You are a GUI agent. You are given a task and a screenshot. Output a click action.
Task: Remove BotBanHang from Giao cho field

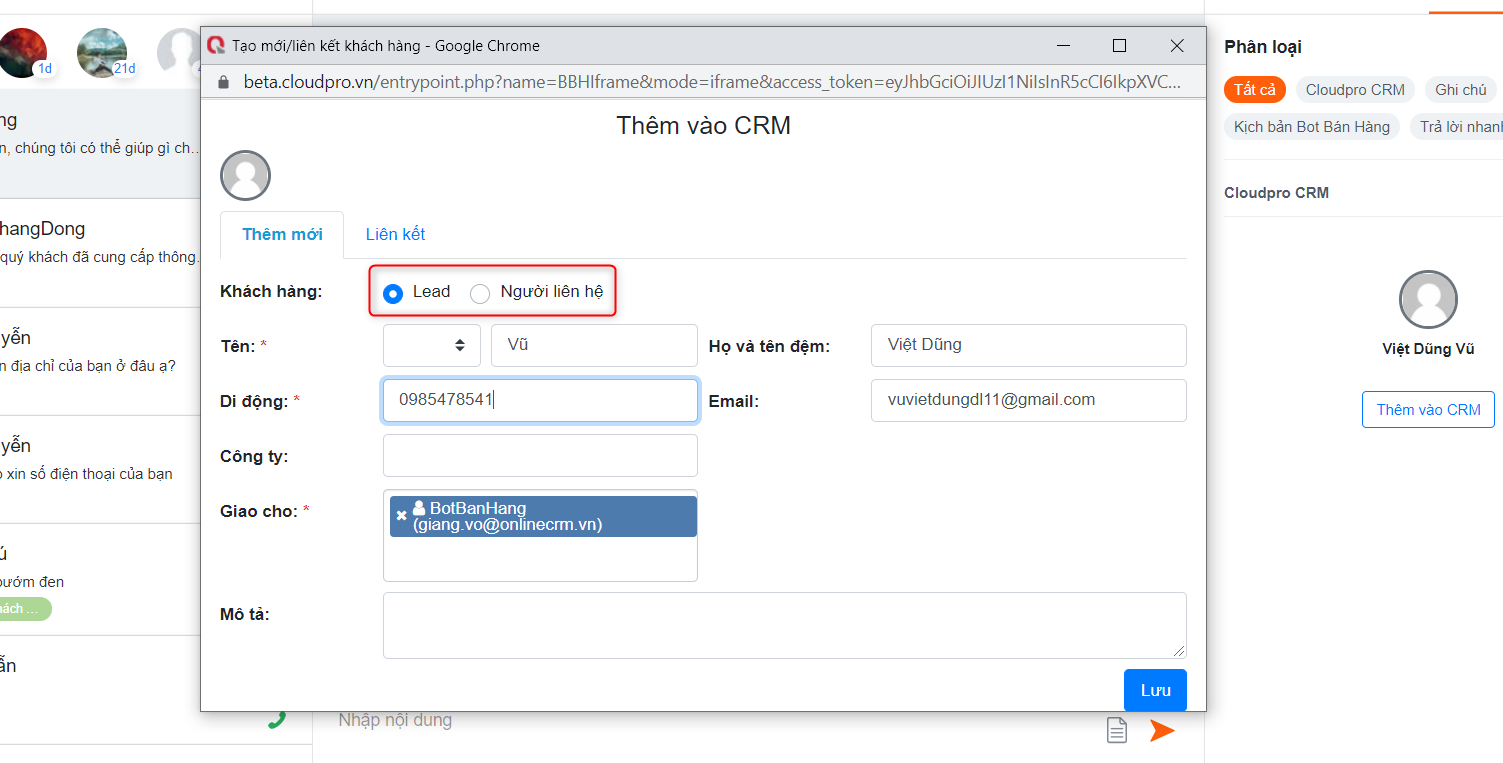click(402, 516)
